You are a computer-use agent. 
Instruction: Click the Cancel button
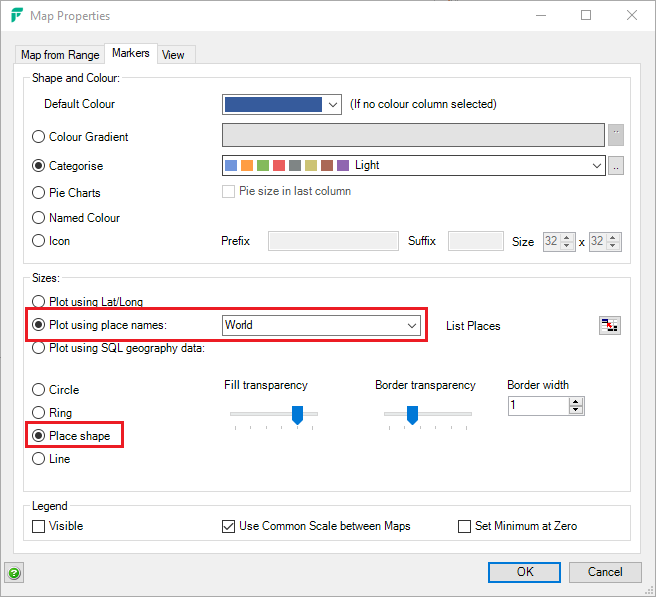click(x=605, y=572)
